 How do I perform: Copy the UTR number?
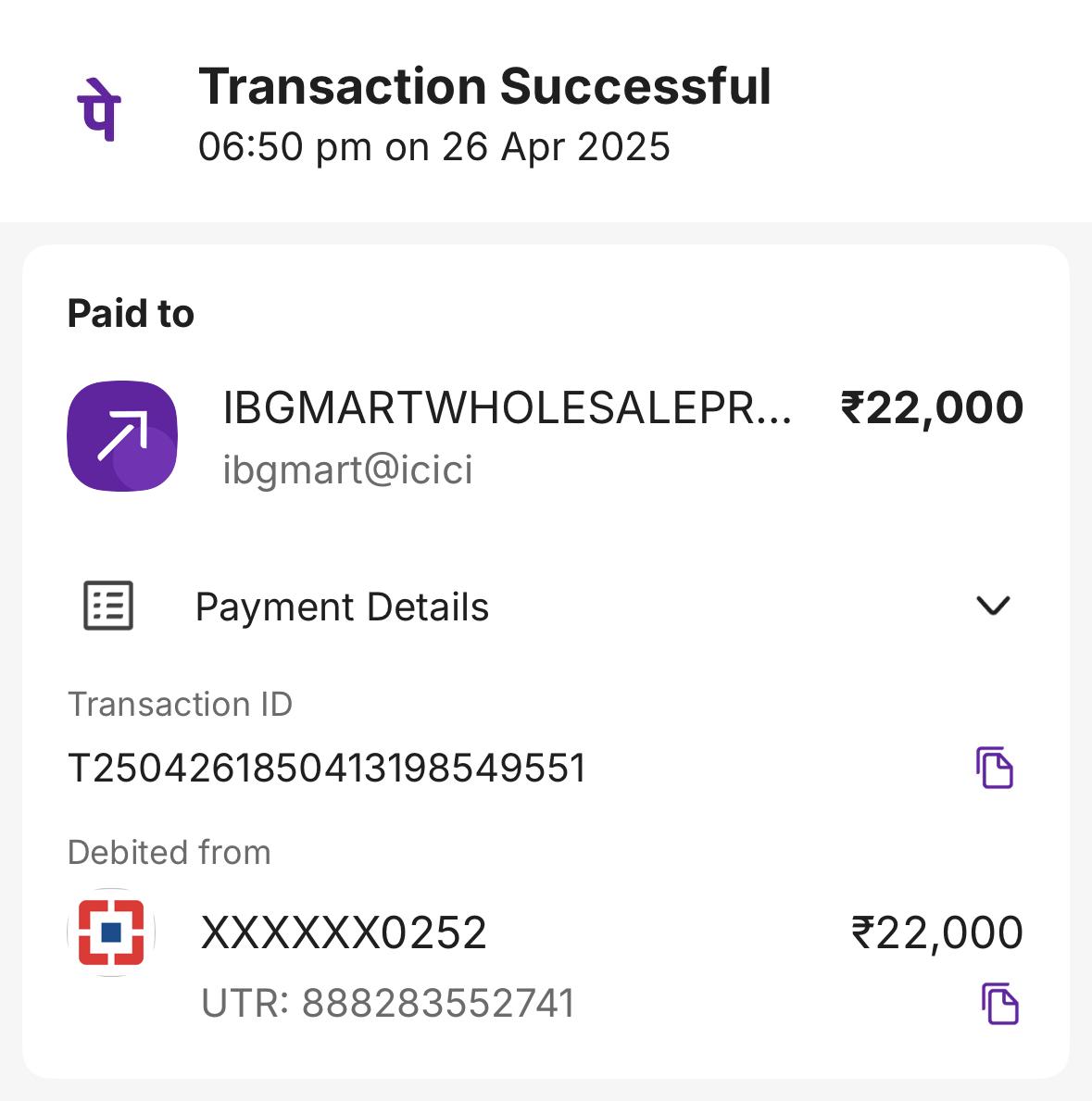coord(1000,1004)
